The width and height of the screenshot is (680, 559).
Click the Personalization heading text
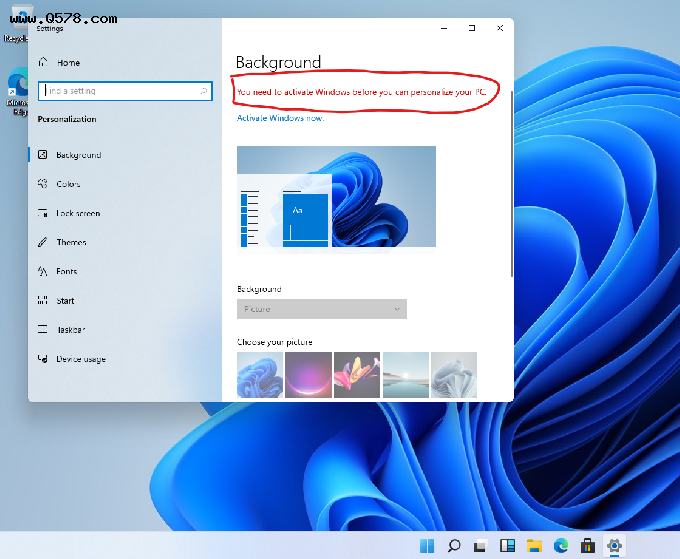tap(67, 119)
